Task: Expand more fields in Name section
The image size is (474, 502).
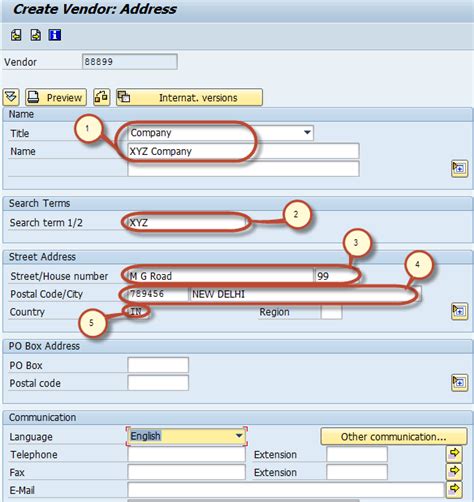Action: coord(459,169)
